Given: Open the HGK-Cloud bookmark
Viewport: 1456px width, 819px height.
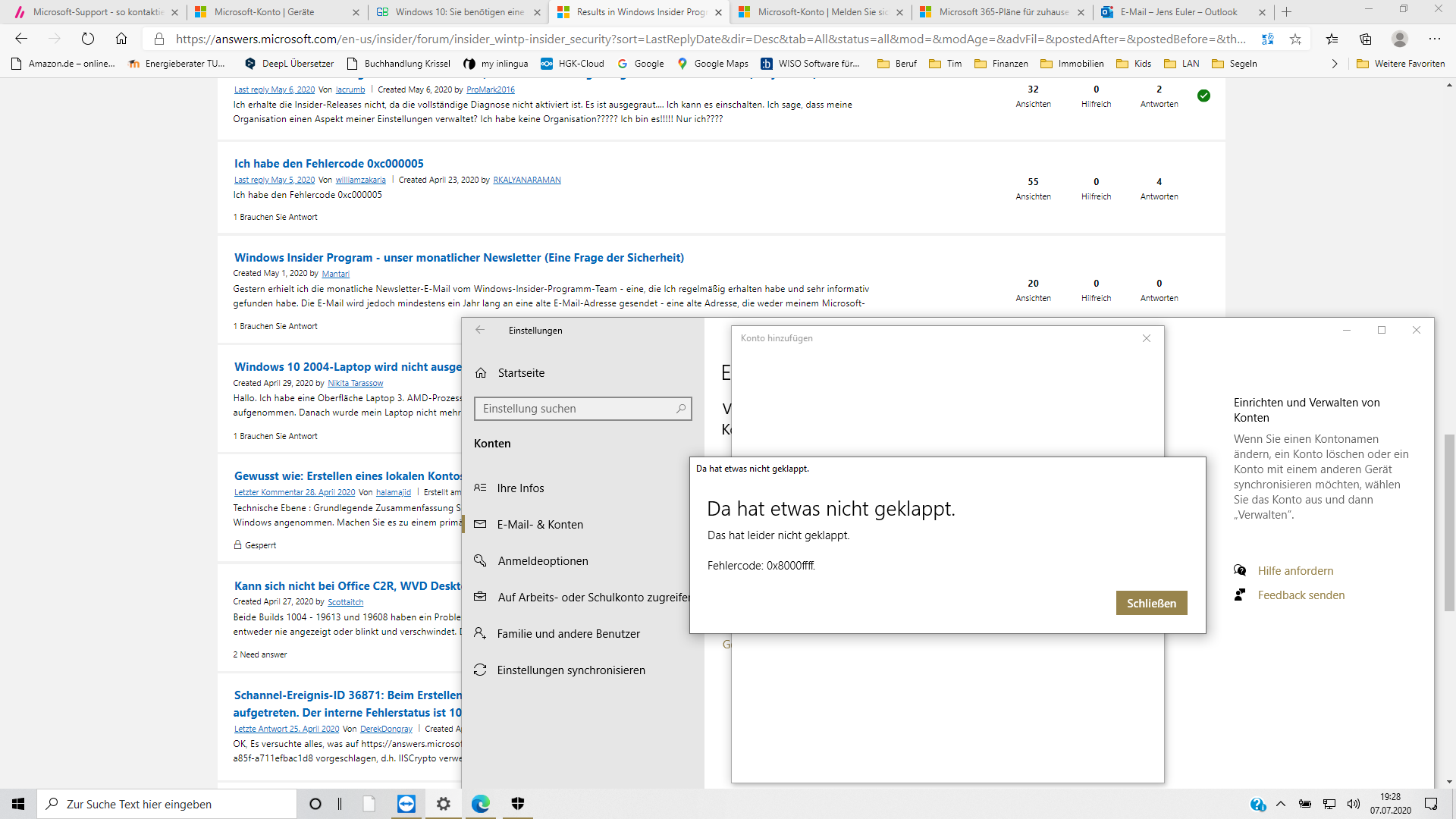Looking at the screenshot, I should coord(573,64).
